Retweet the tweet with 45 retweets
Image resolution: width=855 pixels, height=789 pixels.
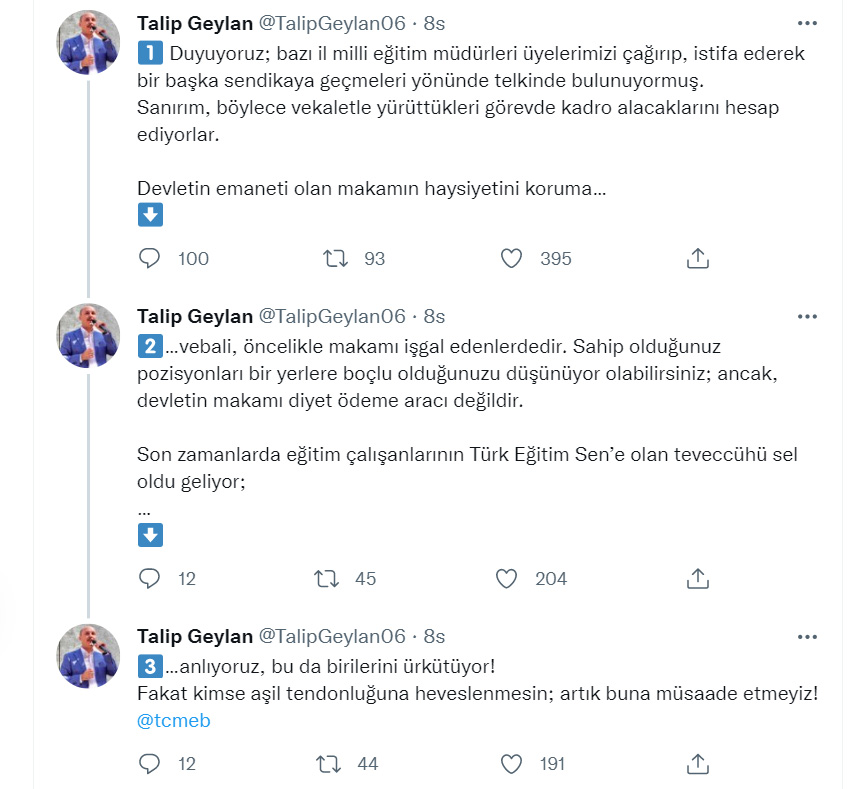coord(327,578)
